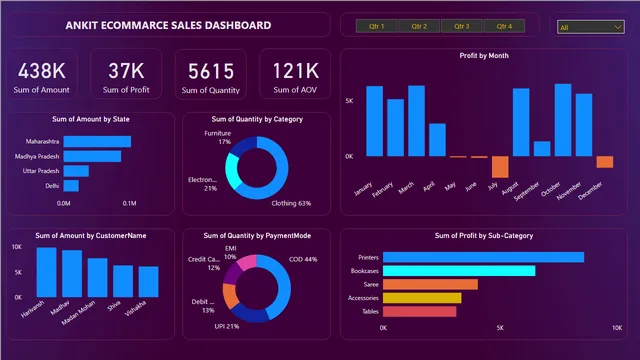
Task: Click the Debit 13% orange donut segment
Action: 229,295
